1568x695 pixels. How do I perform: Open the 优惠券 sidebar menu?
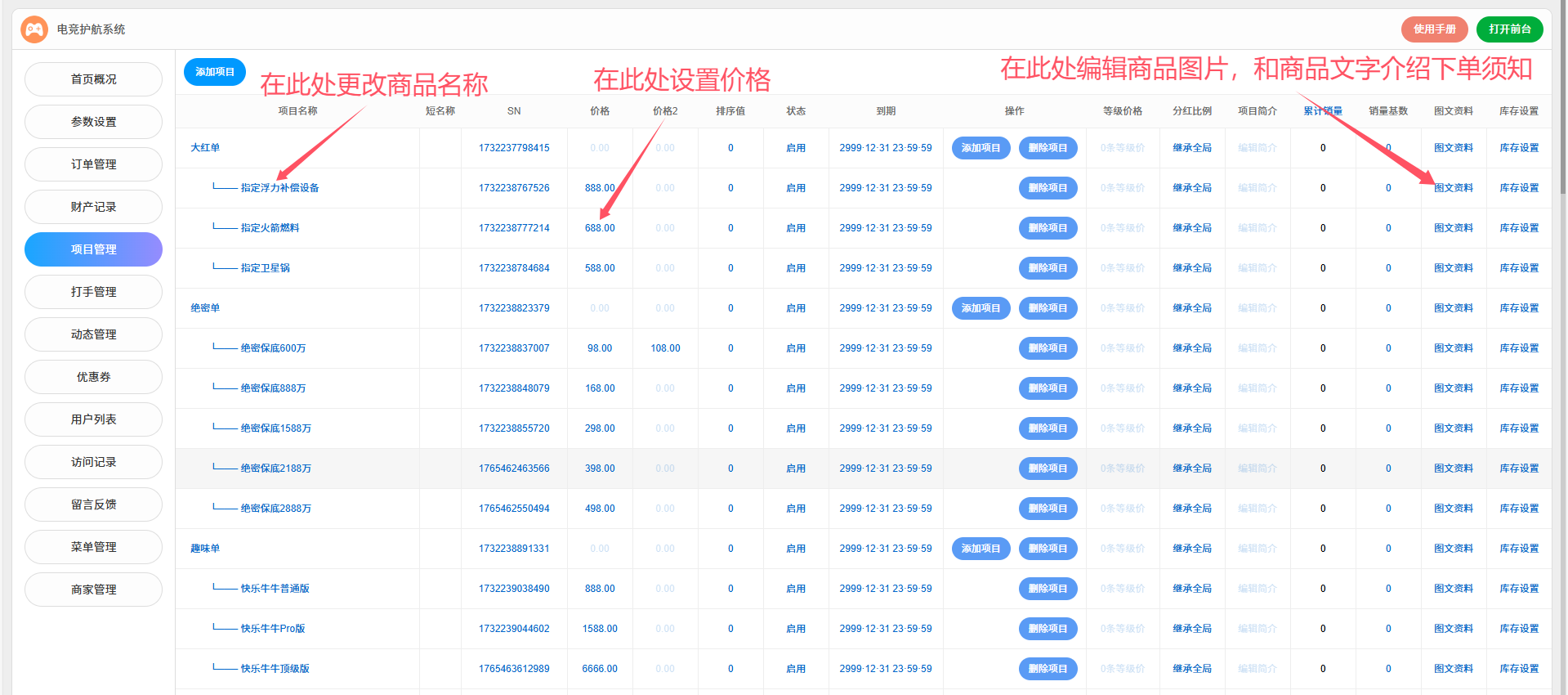(x=93, y=377)
